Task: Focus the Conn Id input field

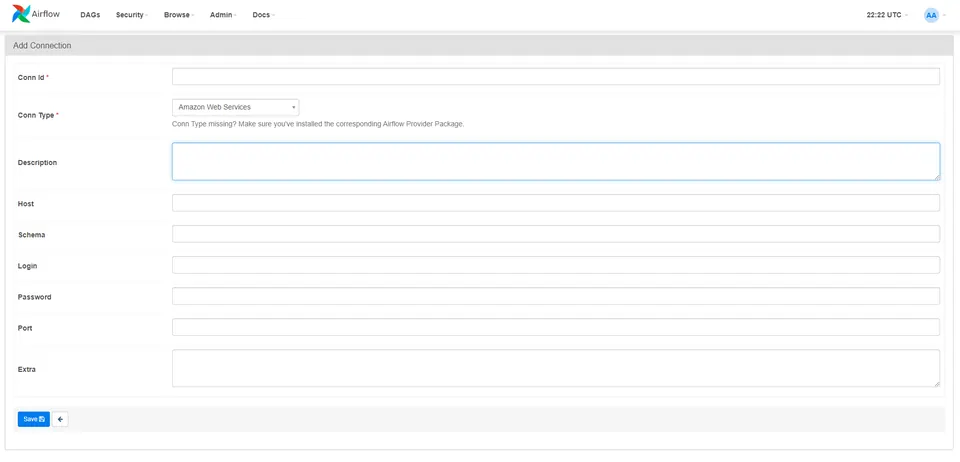Action: (x=556, y=76)
